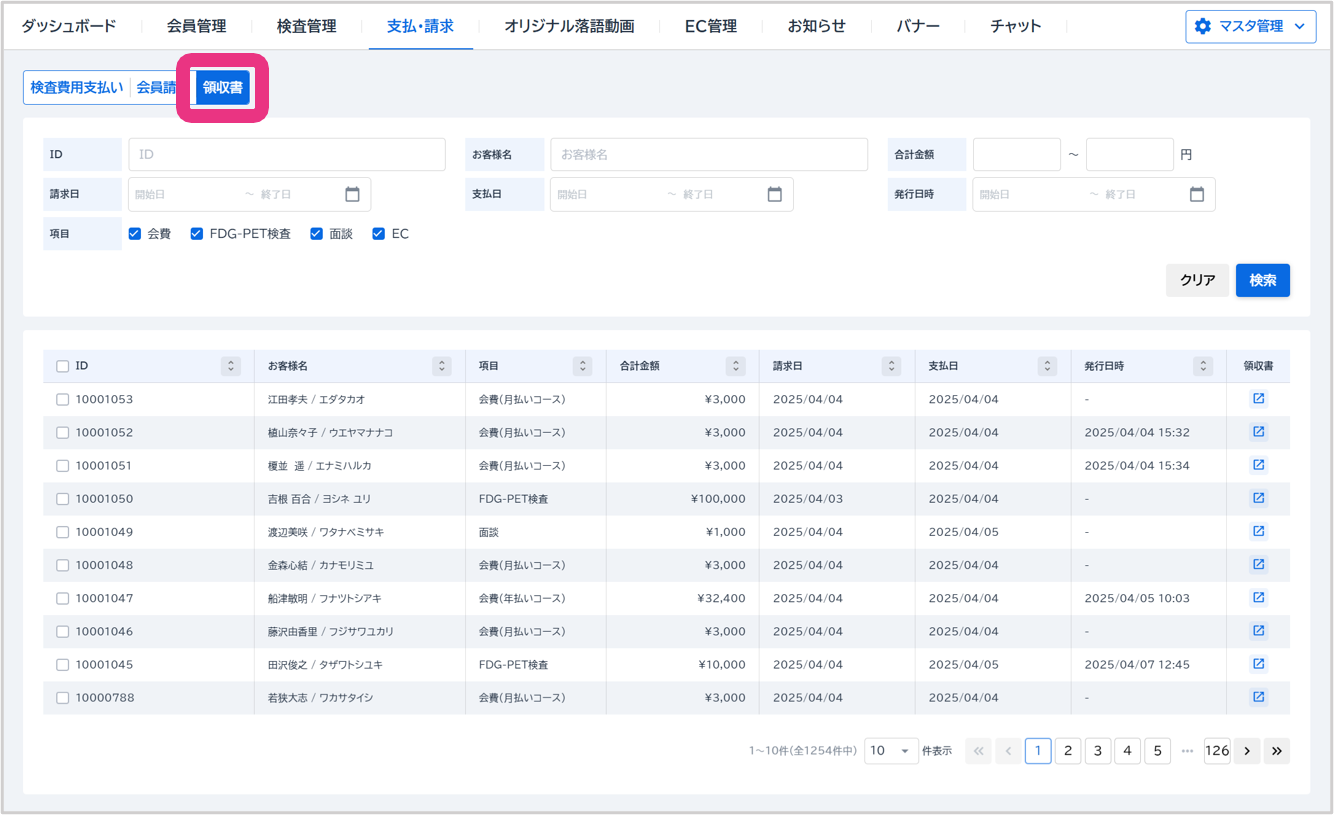
Task: Open receipt for 船津敏明 row
Action: [1258, 598]
